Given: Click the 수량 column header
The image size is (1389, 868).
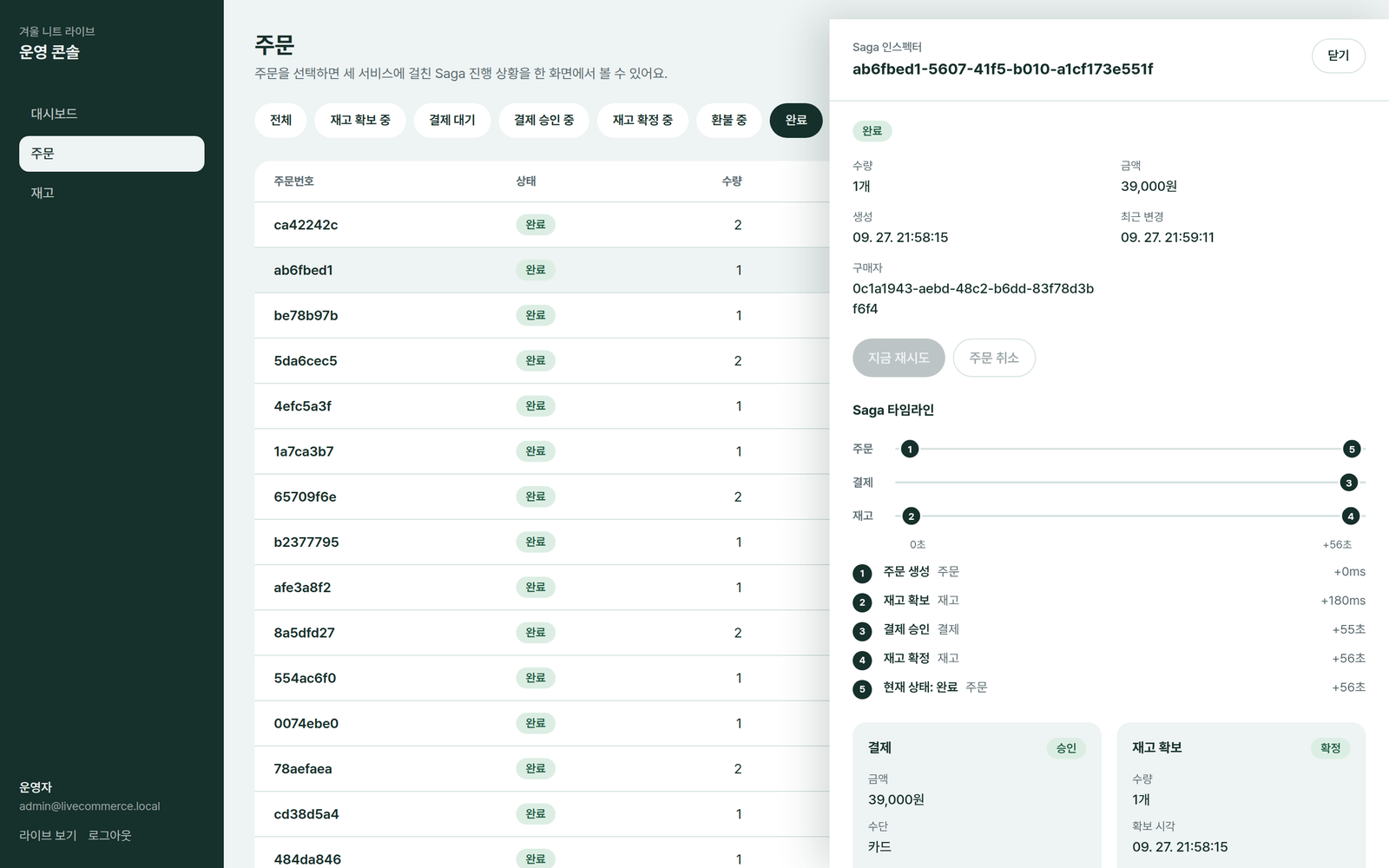Looking at the screenshot, I should tap(732, 181).
